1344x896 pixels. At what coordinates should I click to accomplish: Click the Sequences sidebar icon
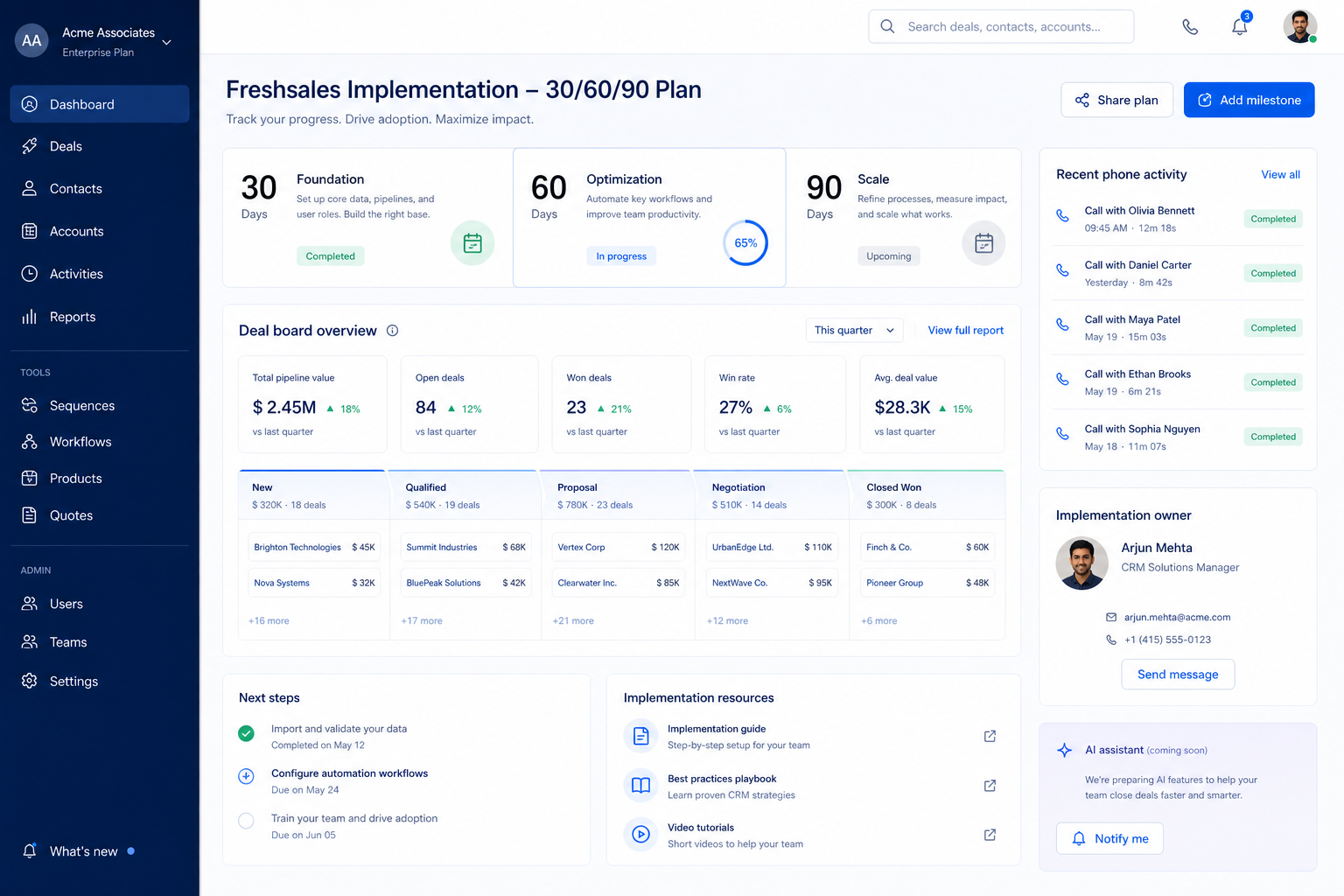pos(30,405)
